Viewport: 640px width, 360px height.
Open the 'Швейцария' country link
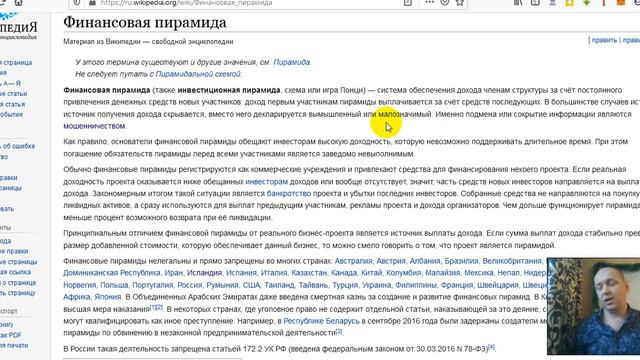[498, 285]
